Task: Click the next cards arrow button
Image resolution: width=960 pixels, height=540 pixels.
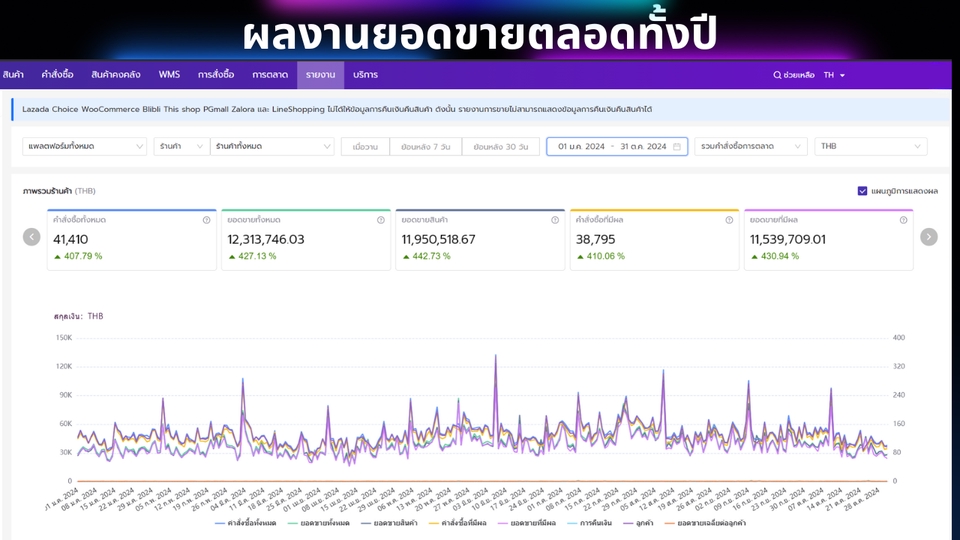Action: click(929, 237)
